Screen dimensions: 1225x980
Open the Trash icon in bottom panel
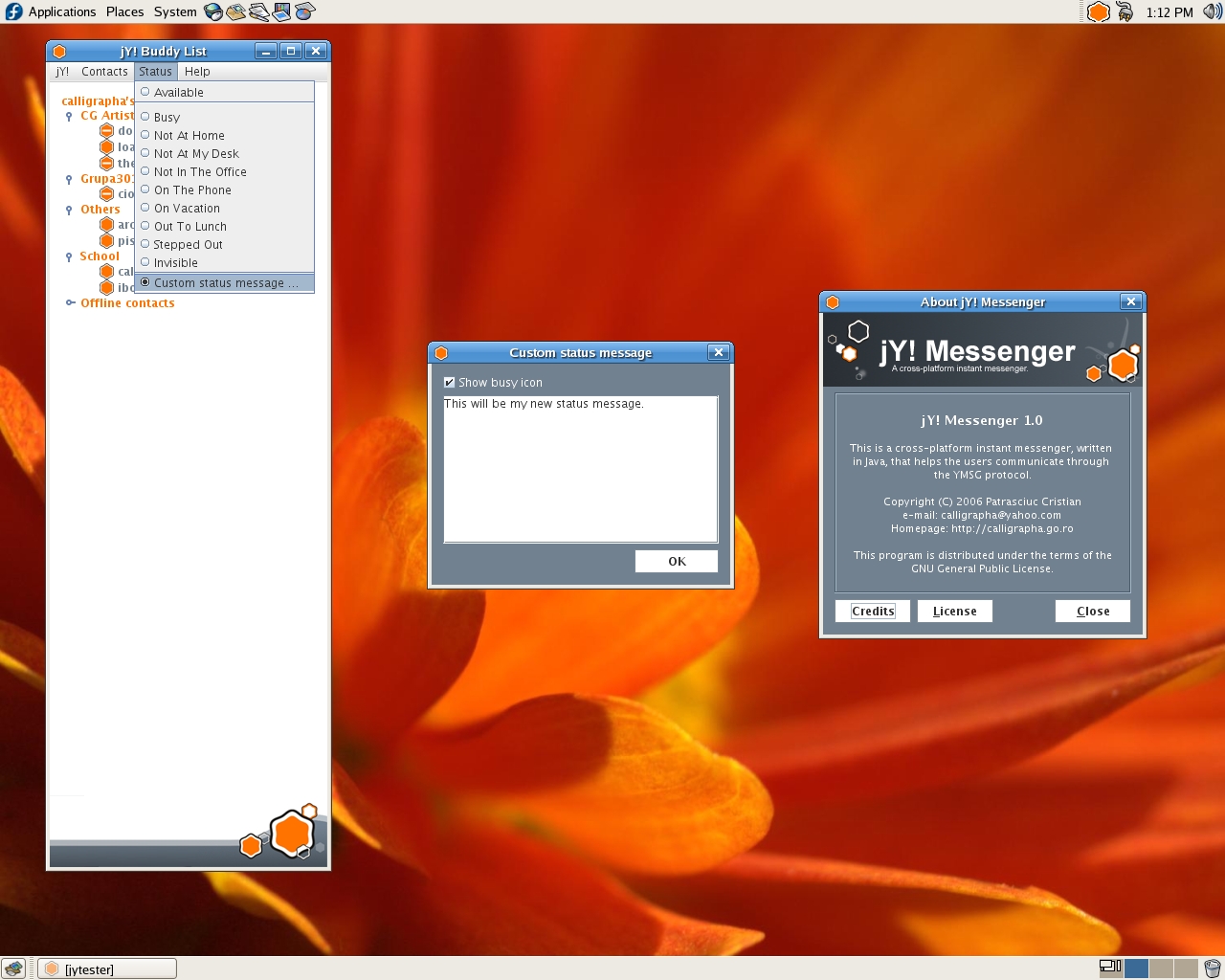[1213, 969]
